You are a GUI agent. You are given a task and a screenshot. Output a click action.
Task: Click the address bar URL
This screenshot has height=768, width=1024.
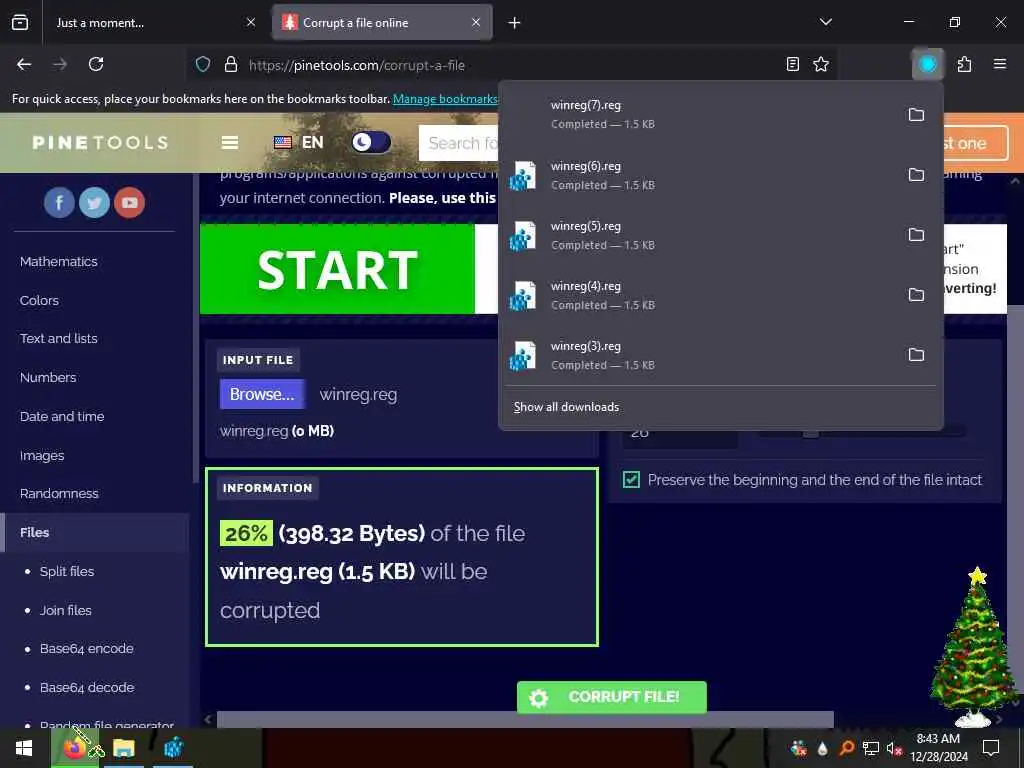[x=357, y=65]
